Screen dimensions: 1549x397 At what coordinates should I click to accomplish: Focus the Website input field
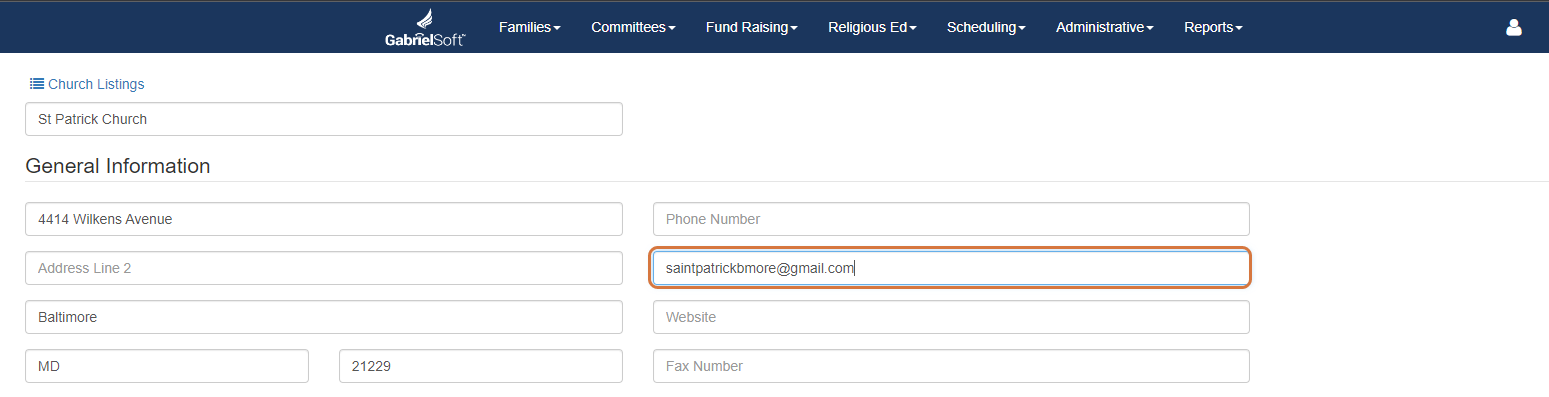[x=951, y=317]
